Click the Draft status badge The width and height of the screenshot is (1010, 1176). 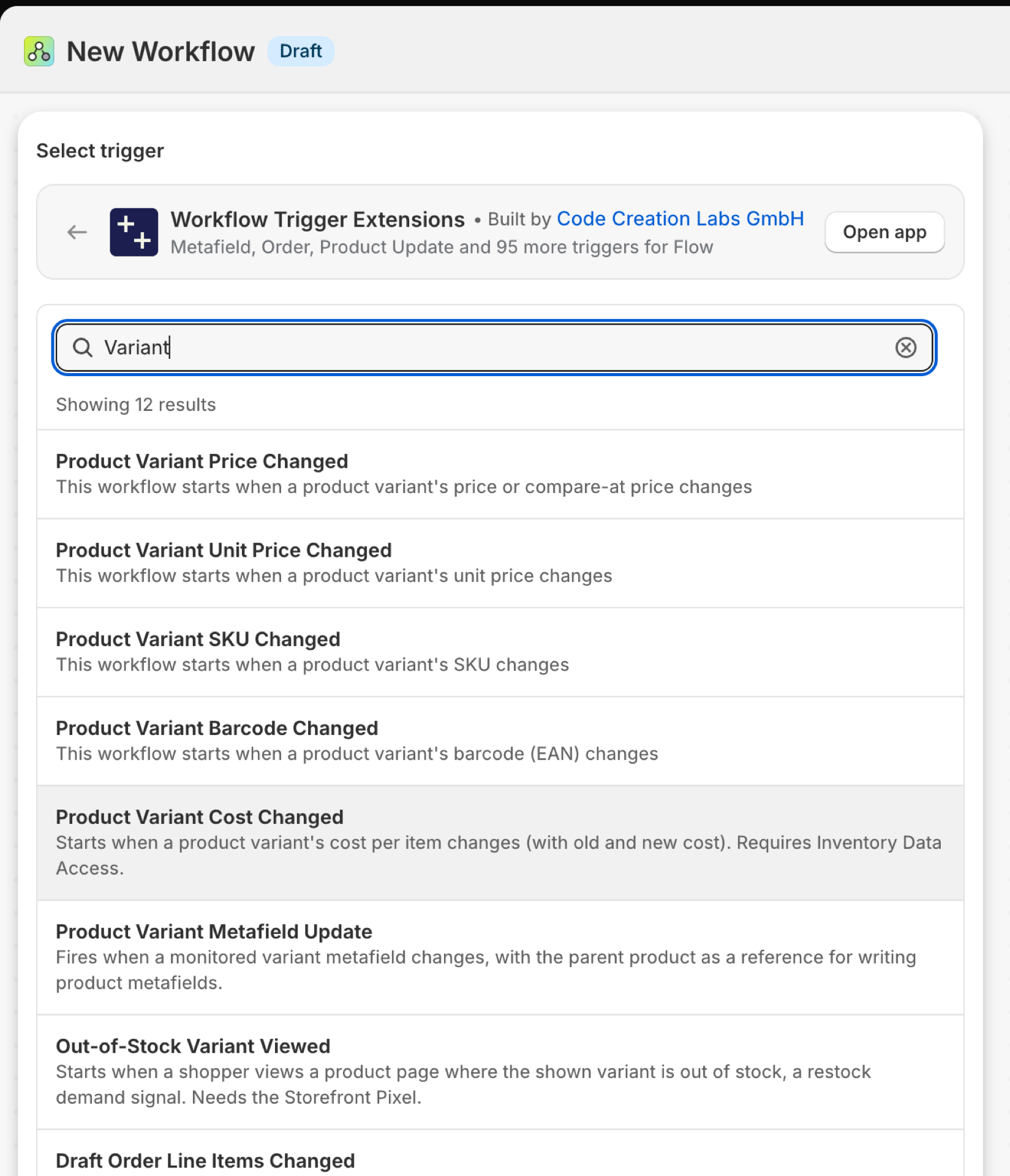301,51
